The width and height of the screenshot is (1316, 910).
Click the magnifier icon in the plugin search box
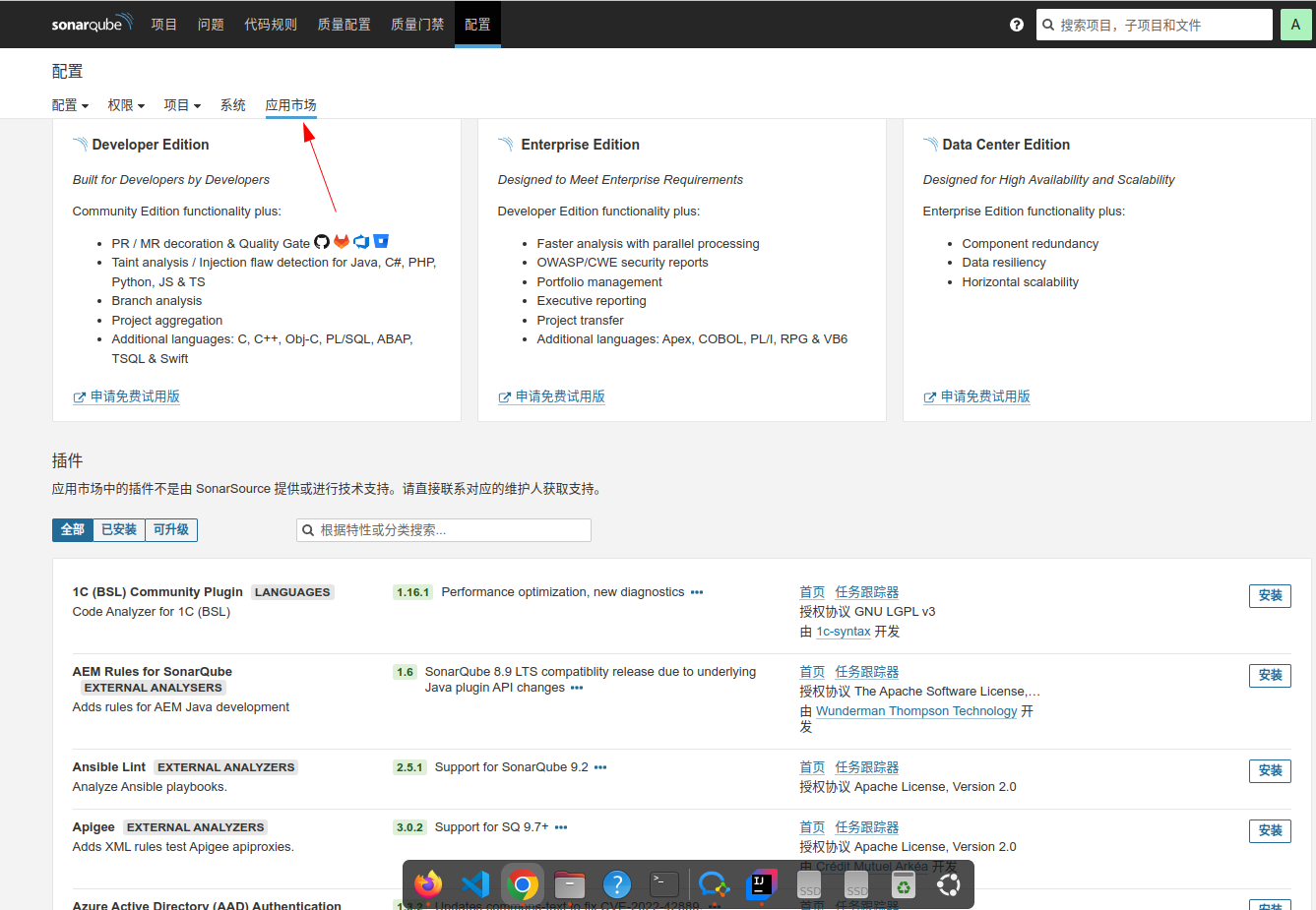coord(308,530)
